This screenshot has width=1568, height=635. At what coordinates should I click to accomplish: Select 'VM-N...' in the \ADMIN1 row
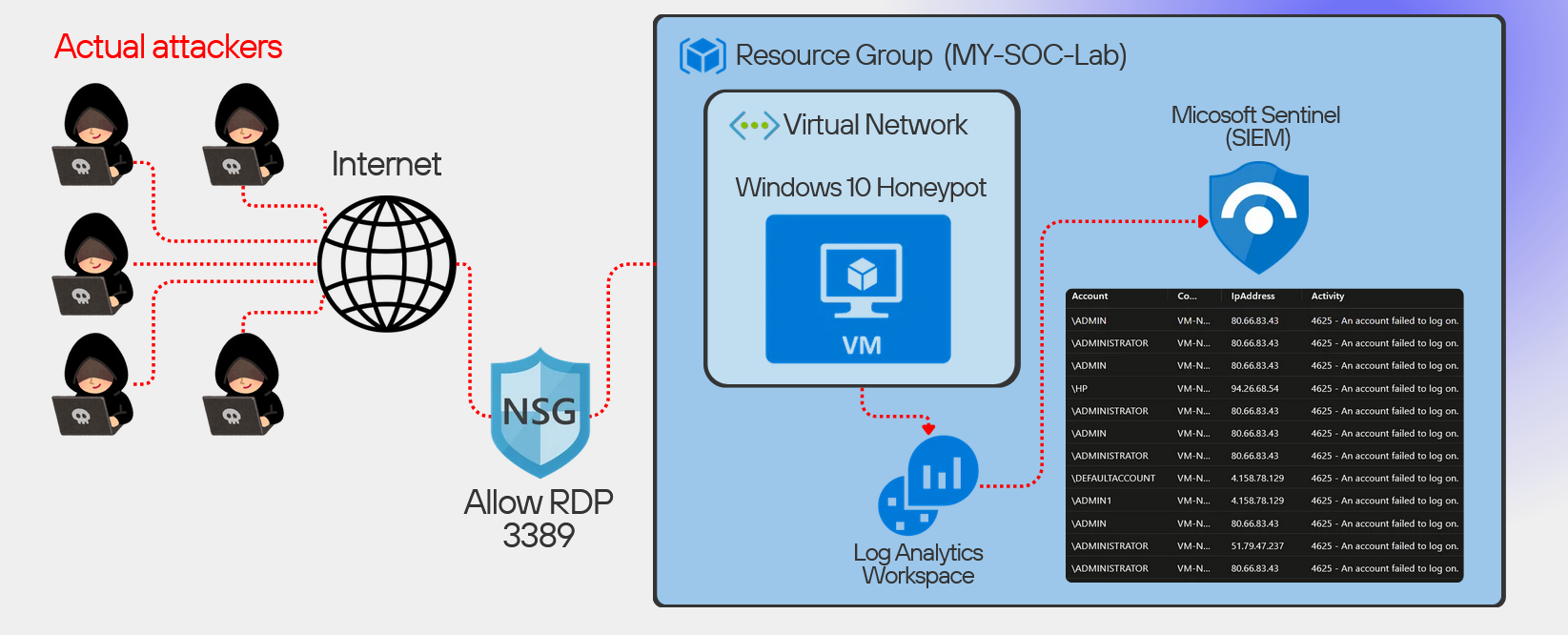coord(1193,501)
